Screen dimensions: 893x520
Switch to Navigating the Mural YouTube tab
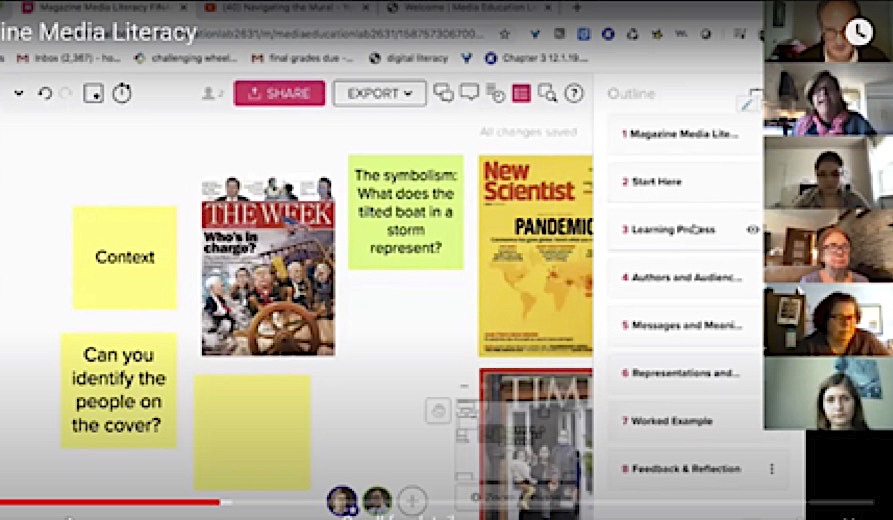coord(288,8)
